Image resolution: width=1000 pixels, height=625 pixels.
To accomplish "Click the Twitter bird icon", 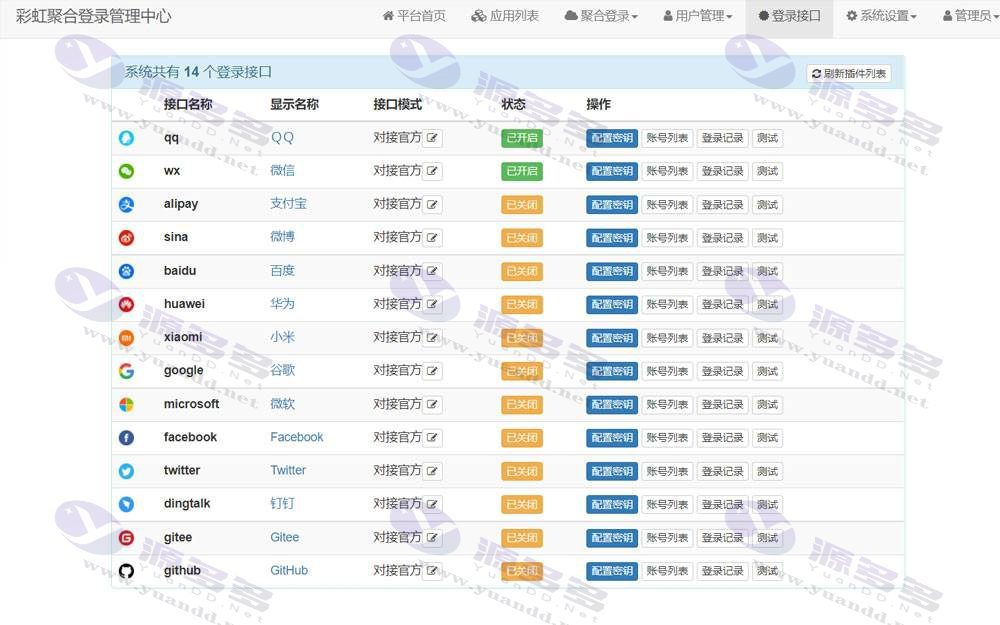I will [x=126, y=471].
